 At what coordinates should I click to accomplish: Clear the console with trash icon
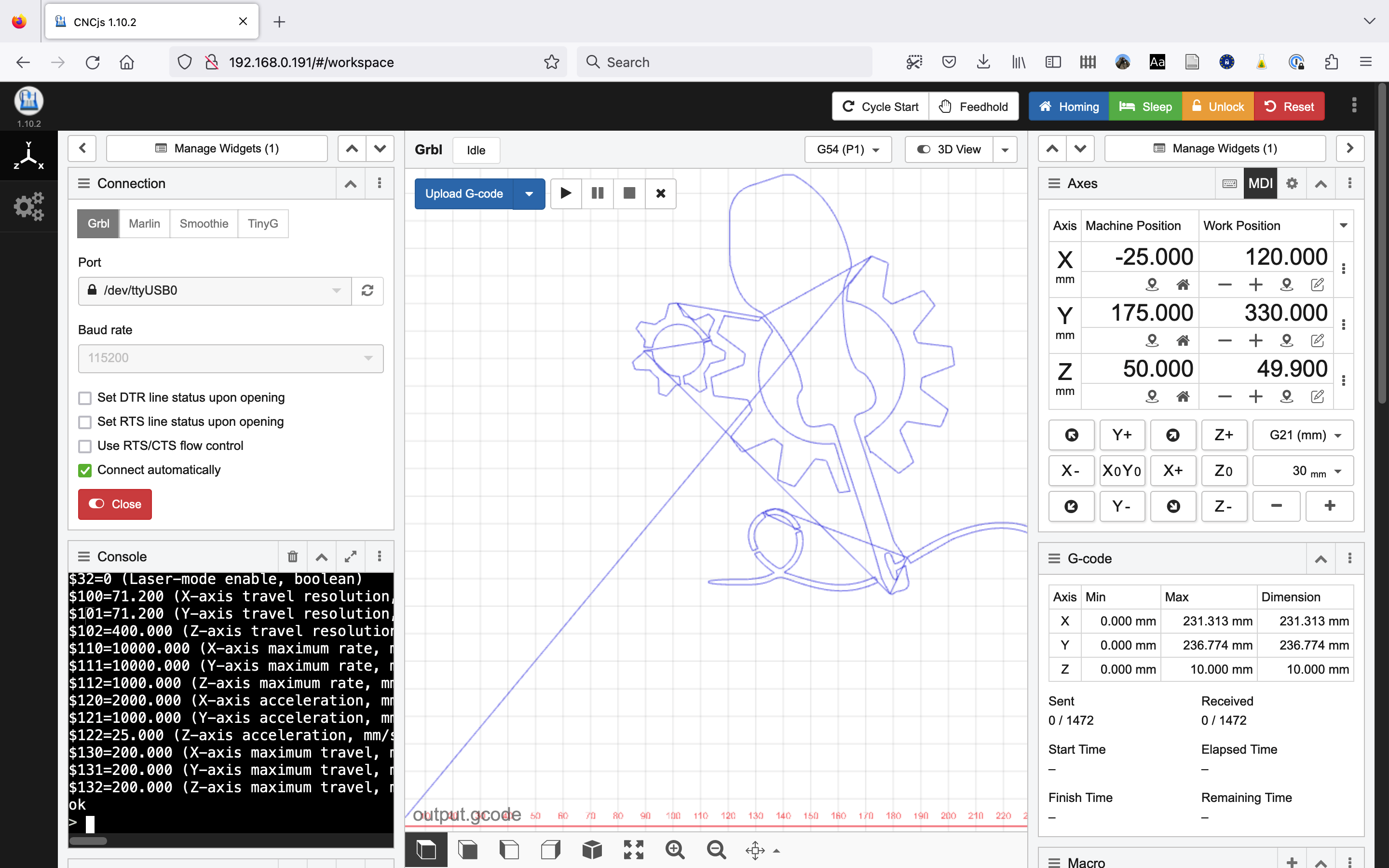293,556
